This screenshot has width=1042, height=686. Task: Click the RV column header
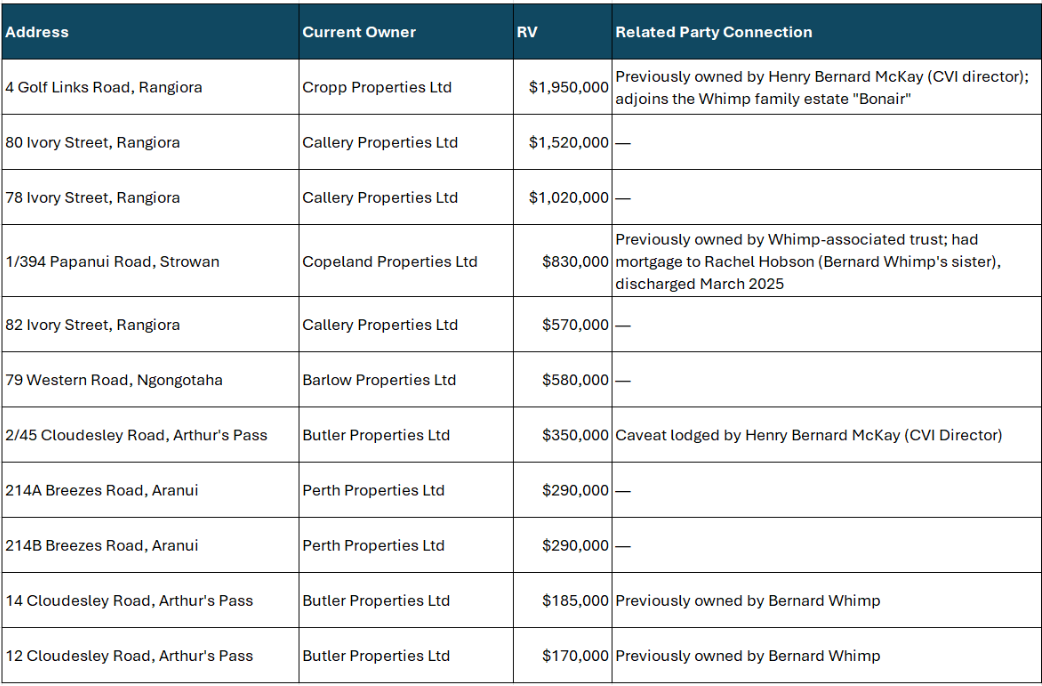point(527,32)
